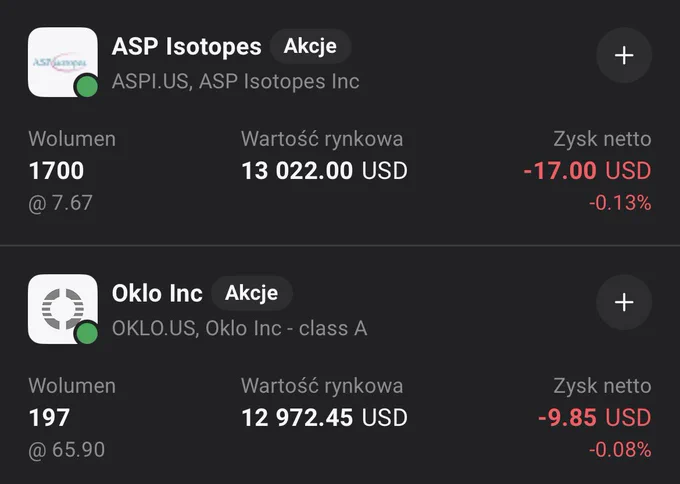Click the ASPI.US ticker subtitle
Screen dimensions: 680x484
235,82
